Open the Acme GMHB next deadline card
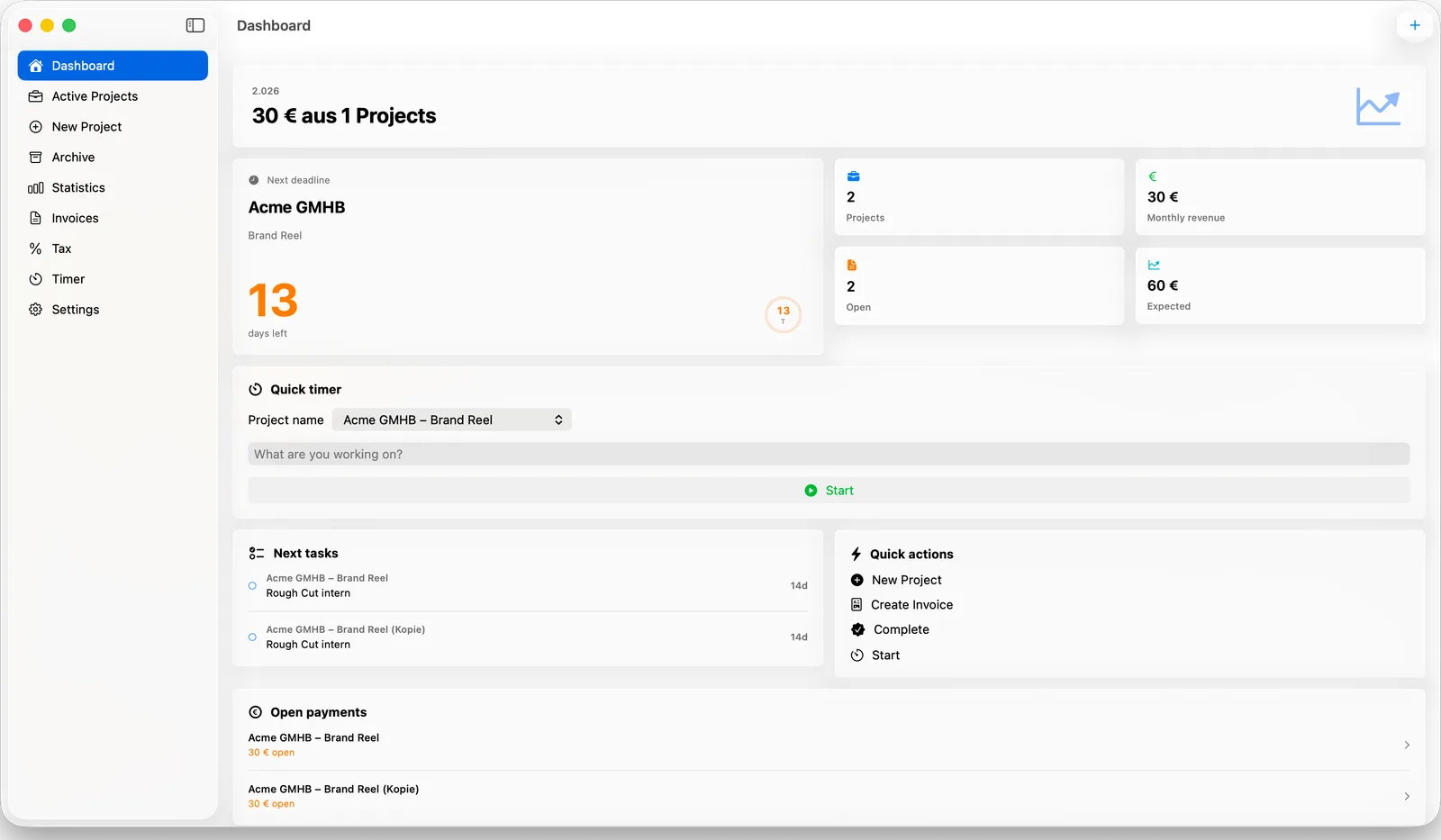The width and height of the screenshot is (1441, 840). (x=528, y=257)
